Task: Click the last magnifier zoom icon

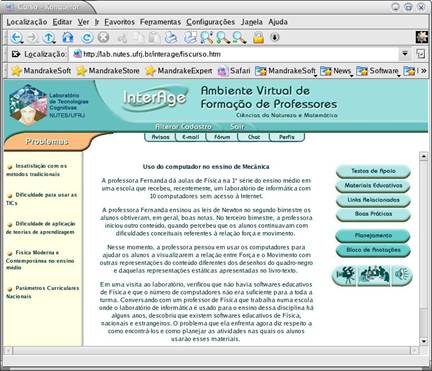Action: coord(239,38)
